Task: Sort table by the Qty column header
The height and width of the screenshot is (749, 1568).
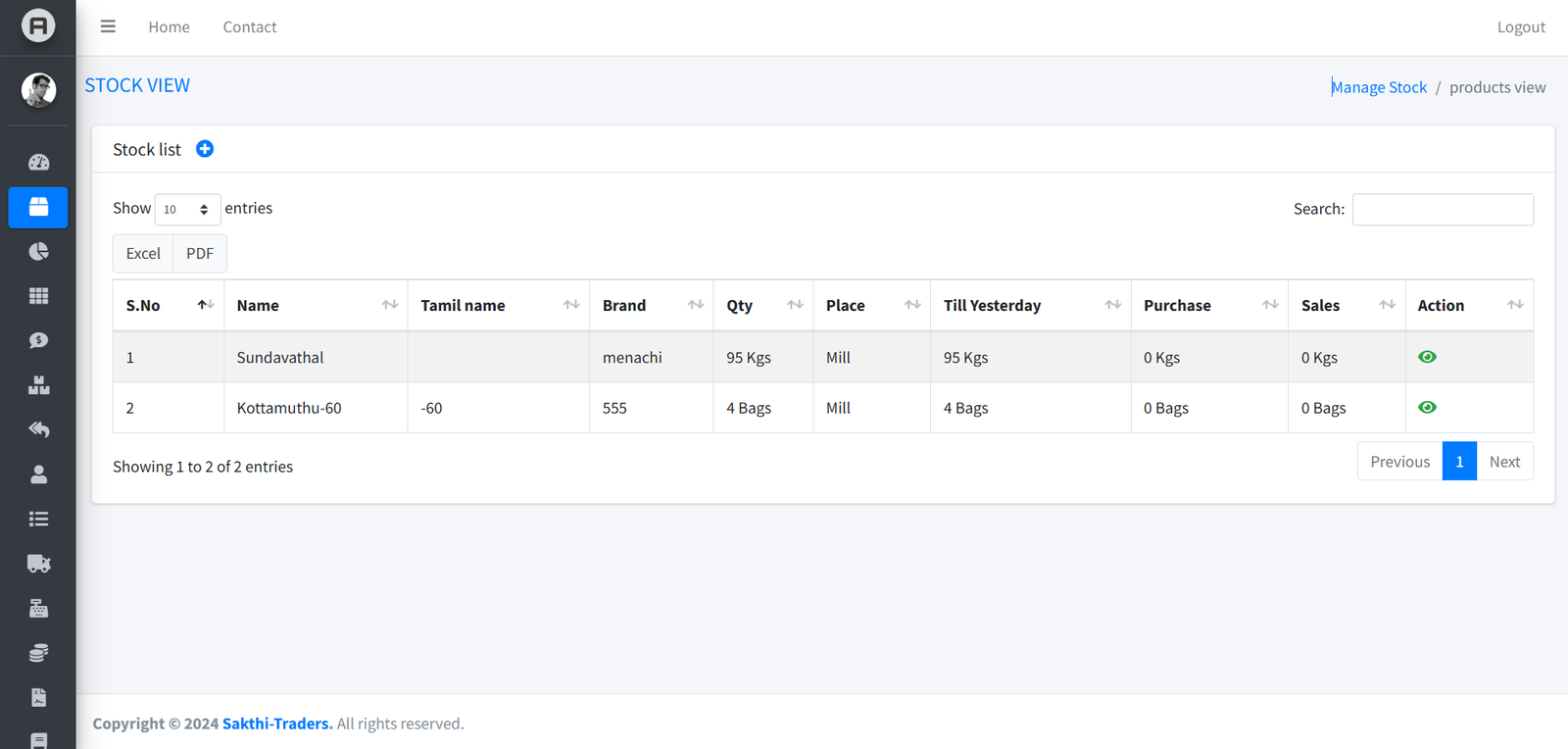Action: [x=762, y=306]
